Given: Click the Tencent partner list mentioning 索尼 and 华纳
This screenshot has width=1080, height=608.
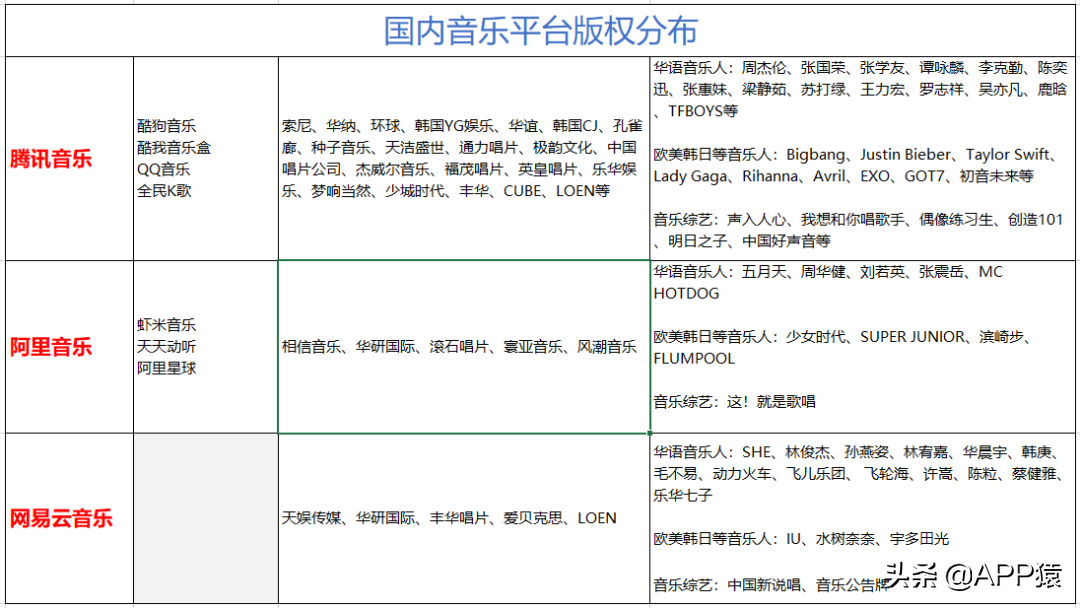Looking at the screenshot, I should (460, 158).
